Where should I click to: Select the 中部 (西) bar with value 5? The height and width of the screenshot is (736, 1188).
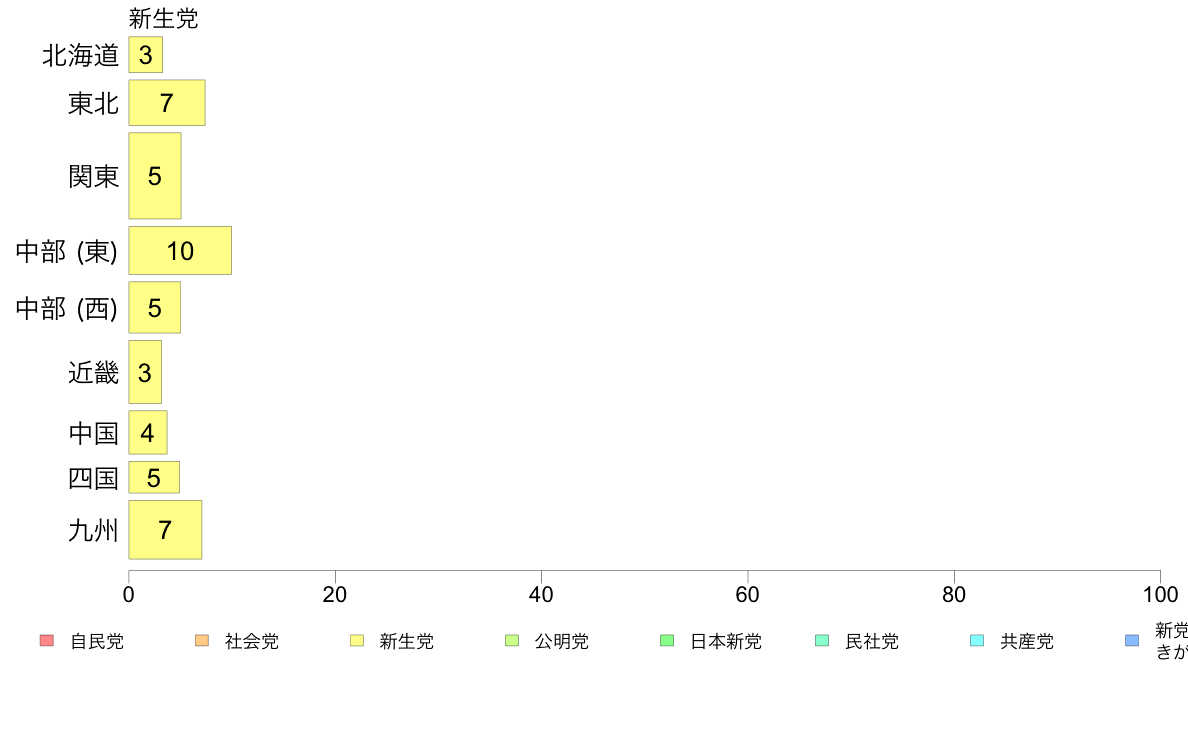click(x=155, y=307)
